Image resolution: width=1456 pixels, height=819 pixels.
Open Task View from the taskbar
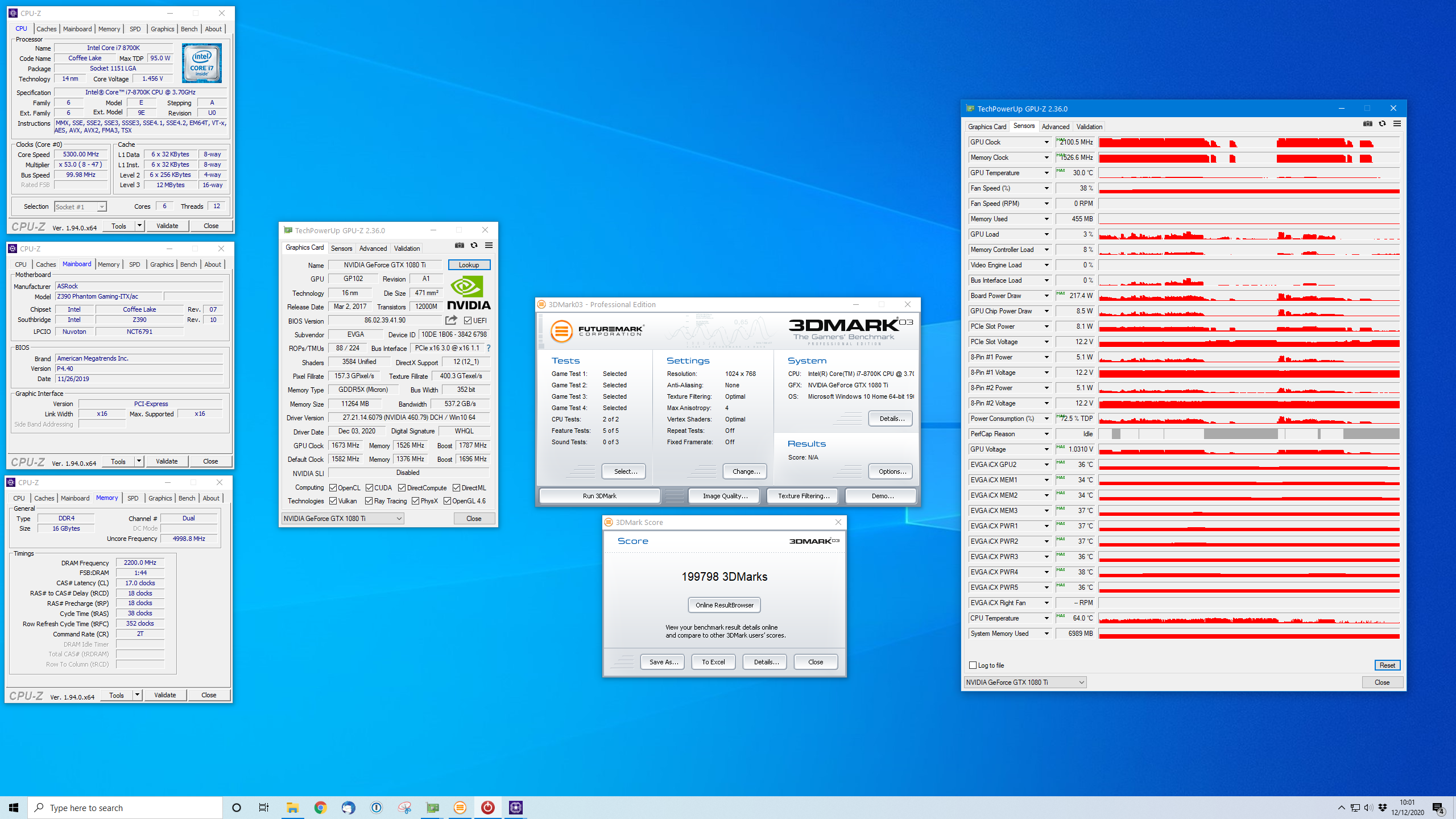(x=264, y=808)
